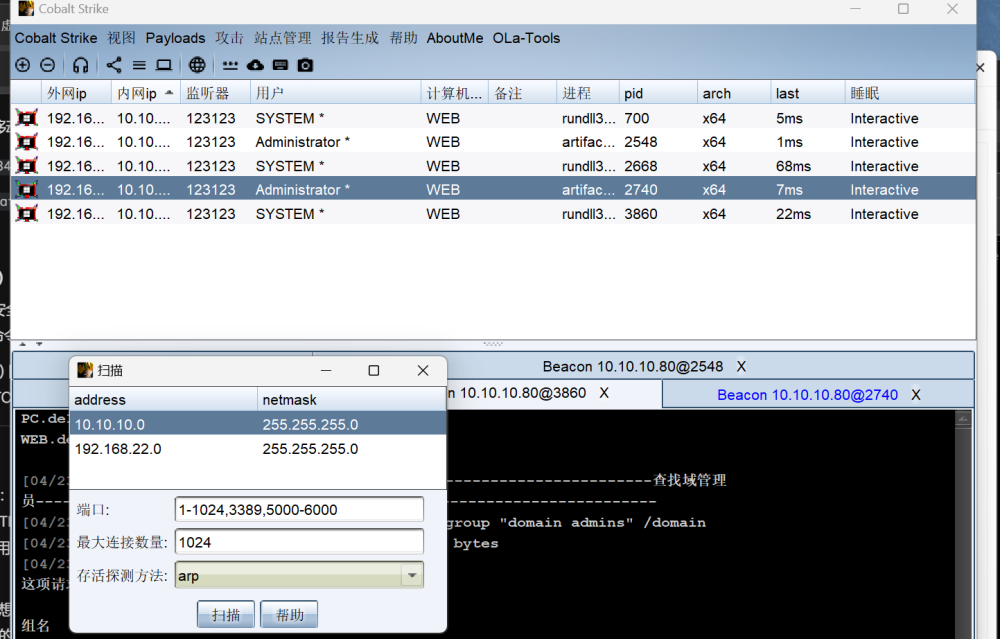View keystrokes using the keyboard icon
The height and width of the screenshot is (639, 1000).
[x=280, y=65]
